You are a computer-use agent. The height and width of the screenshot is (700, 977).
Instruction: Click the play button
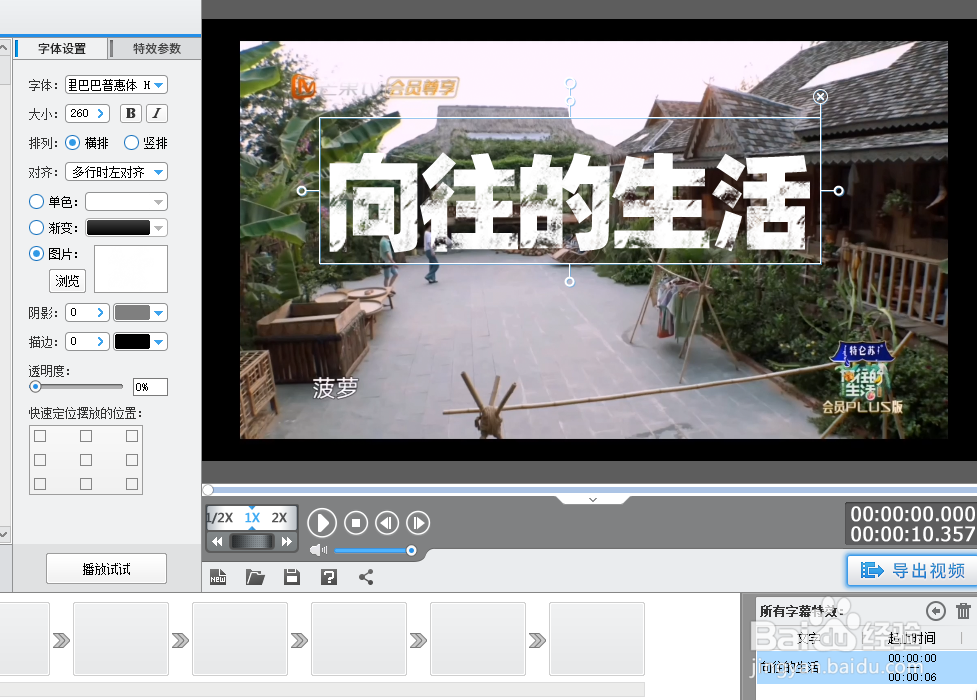pos(322,522)
